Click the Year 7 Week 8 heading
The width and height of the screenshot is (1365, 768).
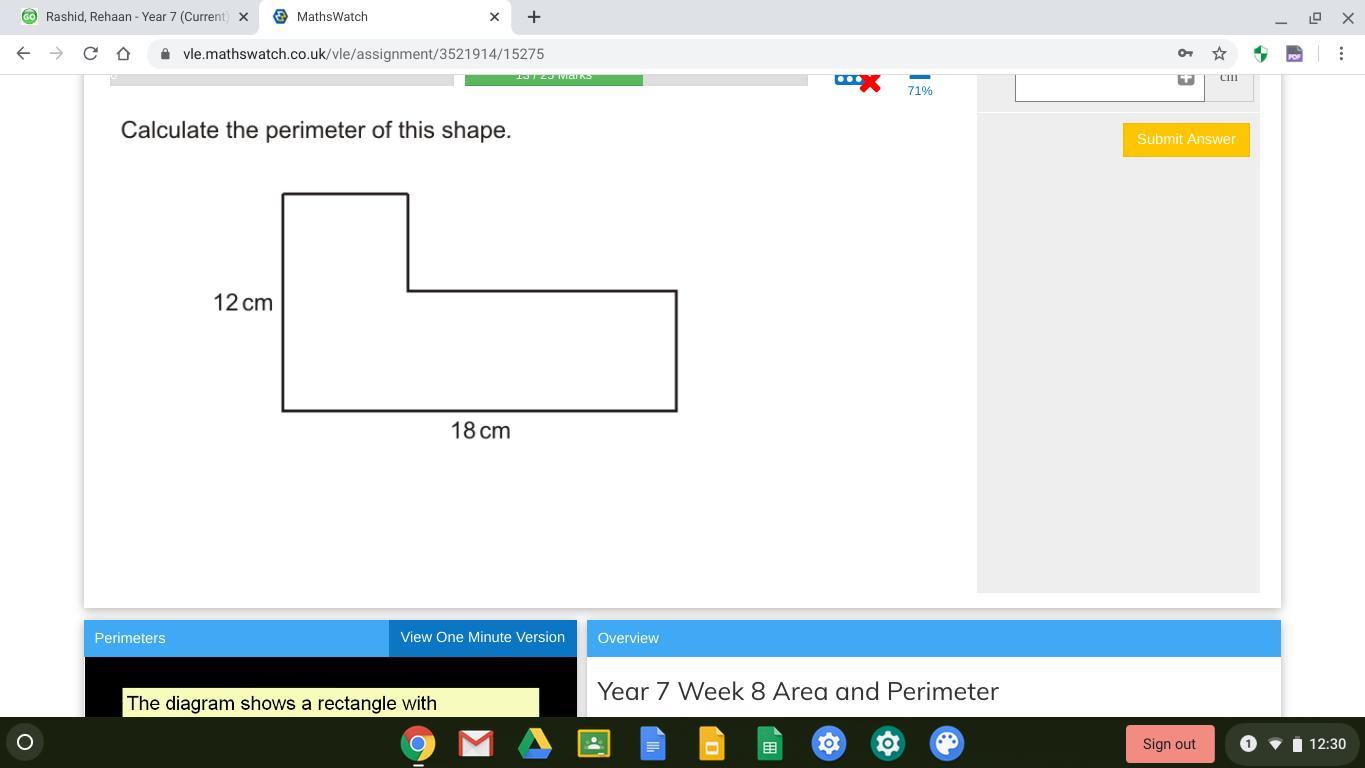[798, 691]
